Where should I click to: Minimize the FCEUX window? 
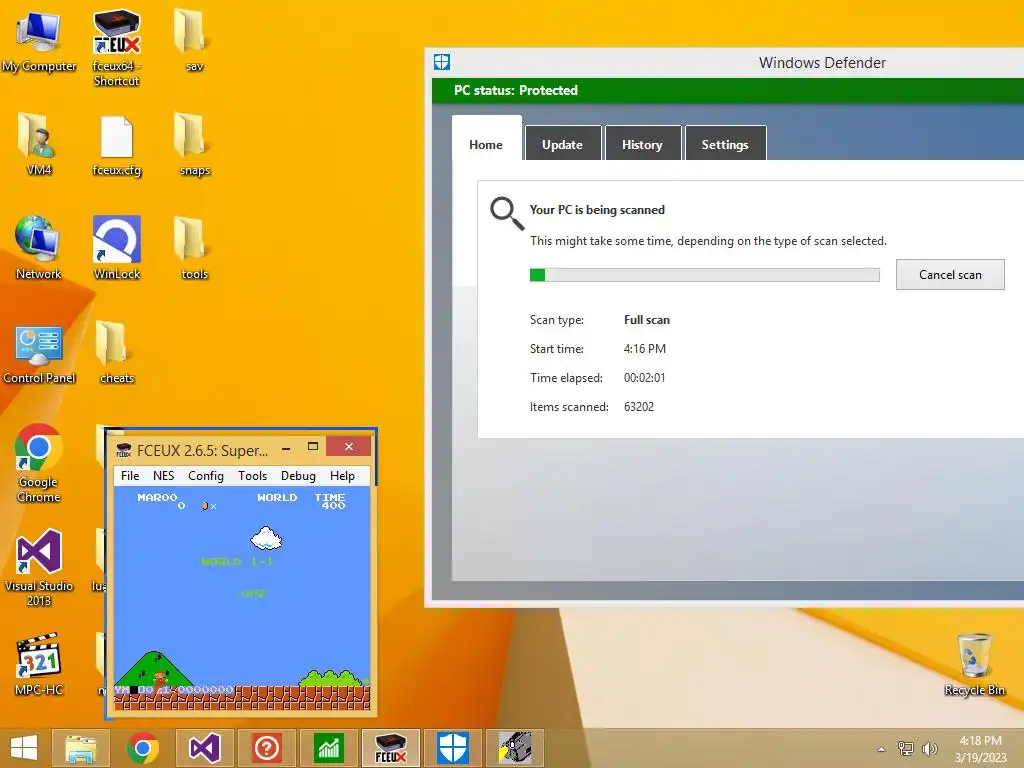[x=286, y=448]
